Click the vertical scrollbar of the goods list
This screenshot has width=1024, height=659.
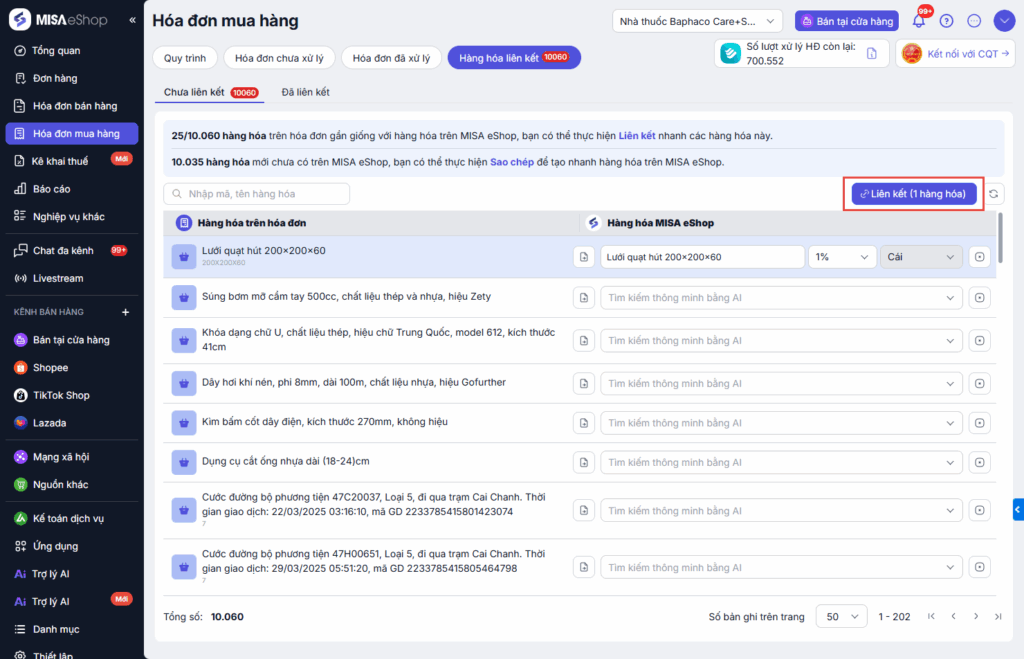click(x=1000, y=238)
